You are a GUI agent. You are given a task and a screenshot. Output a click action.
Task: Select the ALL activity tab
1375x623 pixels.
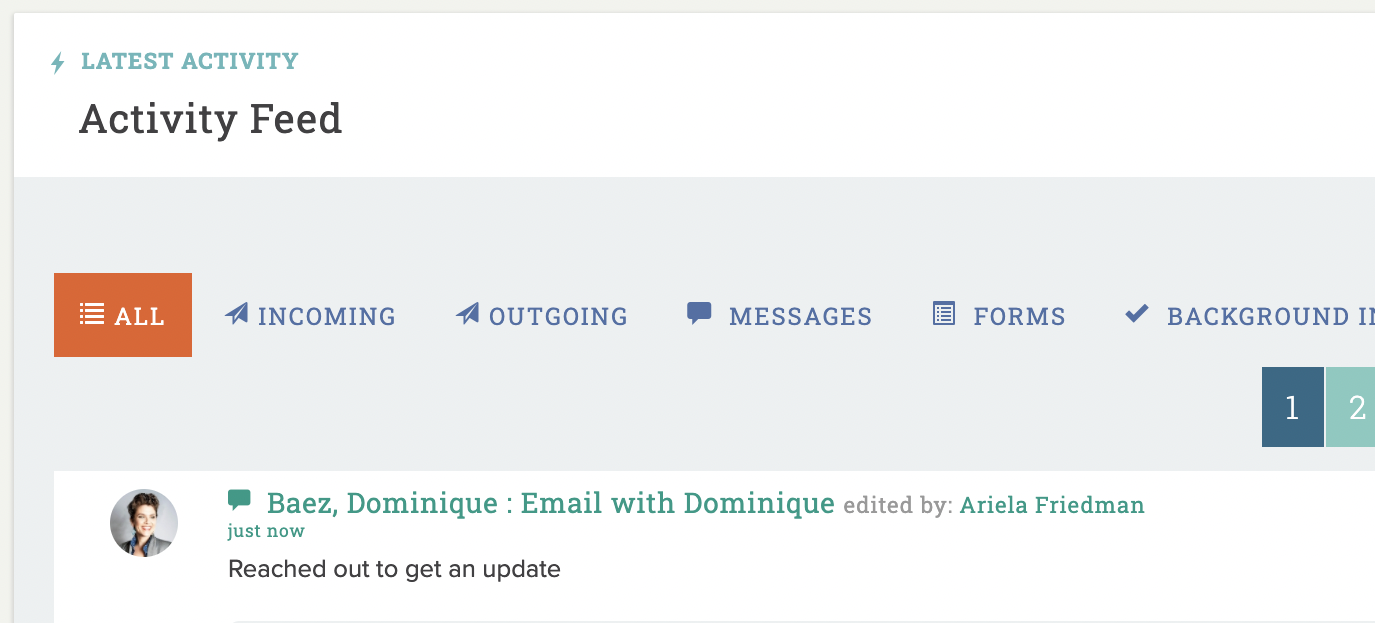point(123,315)
